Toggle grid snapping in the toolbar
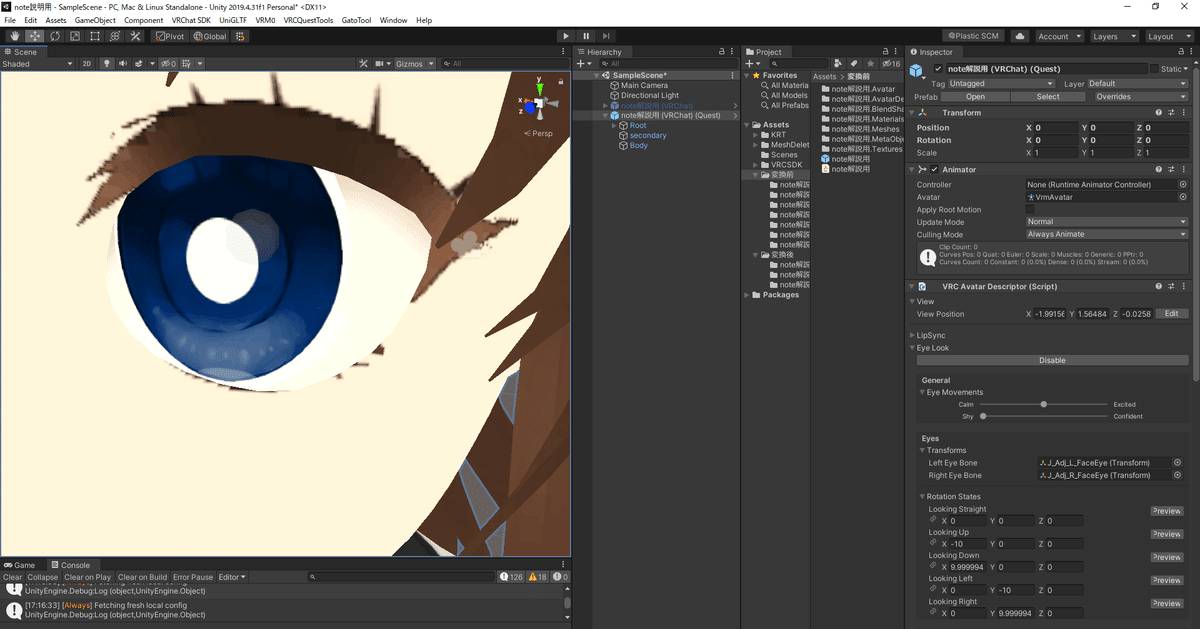Image resolution: width=1200 pixels, height=629 pixels. tap(240, 36)
